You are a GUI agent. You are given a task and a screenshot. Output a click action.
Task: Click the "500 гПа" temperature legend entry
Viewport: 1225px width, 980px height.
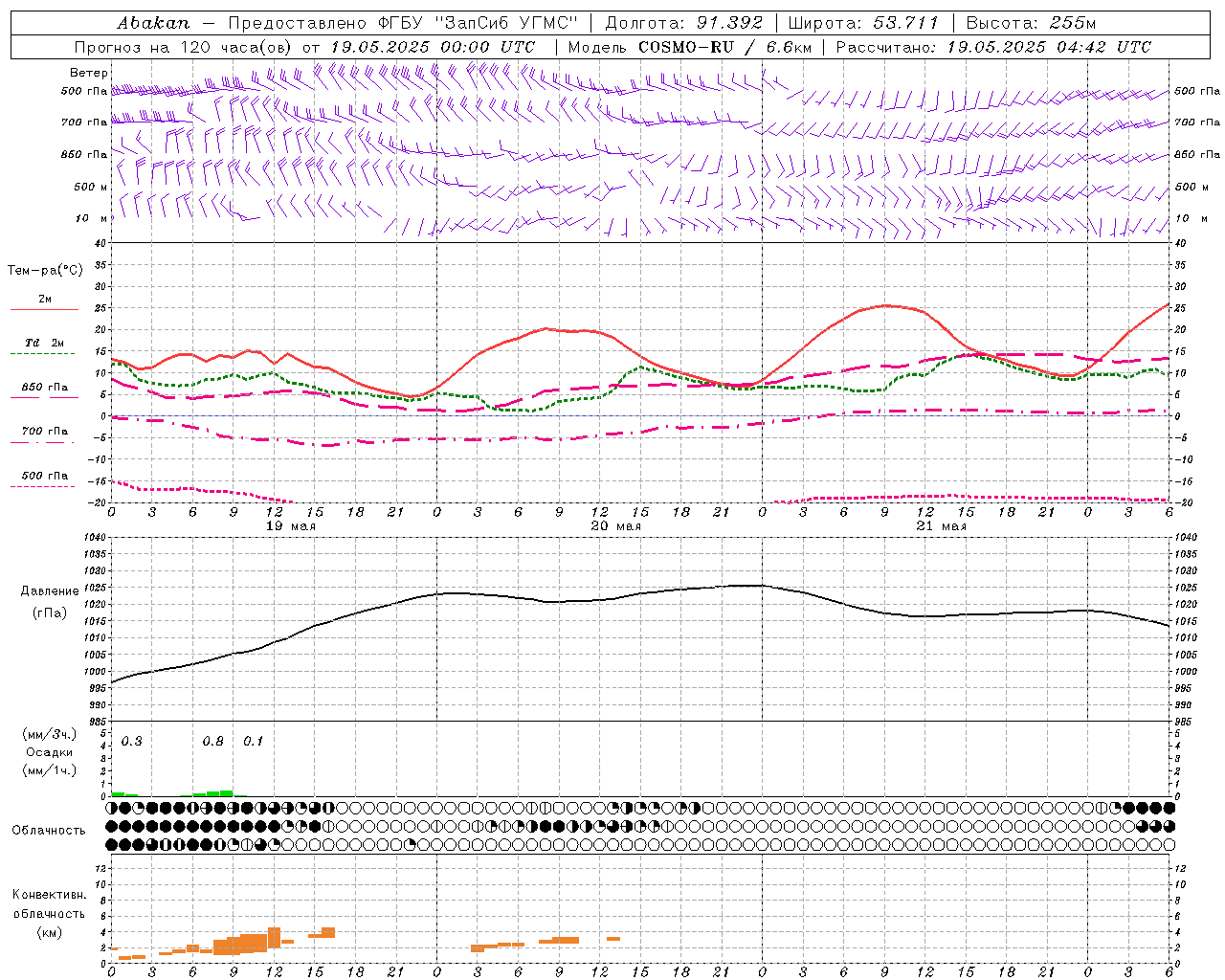(44, 476)
